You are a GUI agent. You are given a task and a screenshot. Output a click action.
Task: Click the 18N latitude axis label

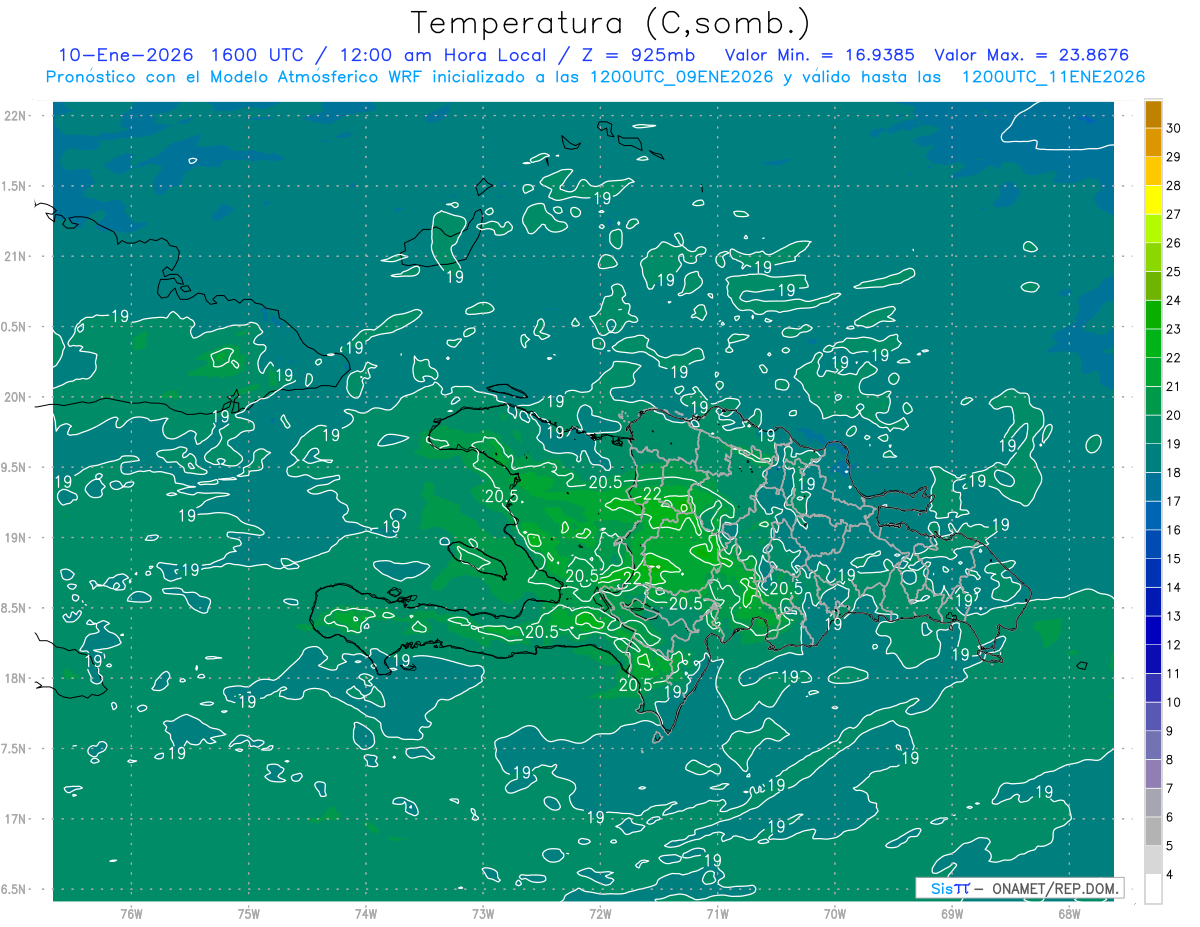[x=17, y=679]
